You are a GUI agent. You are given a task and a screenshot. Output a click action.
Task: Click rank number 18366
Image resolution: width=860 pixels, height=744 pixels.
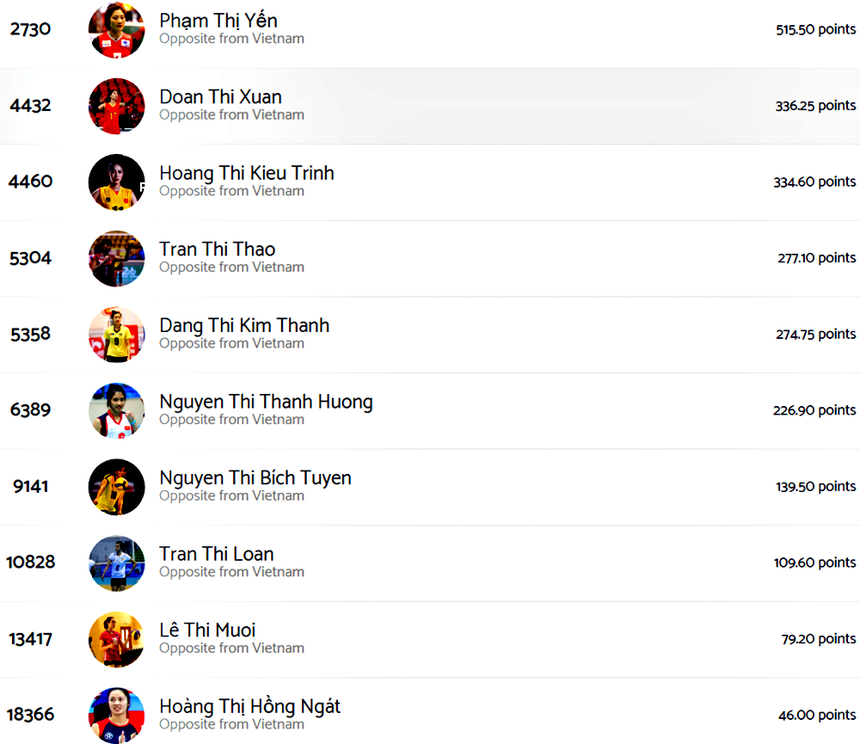(x=30, y=715)
